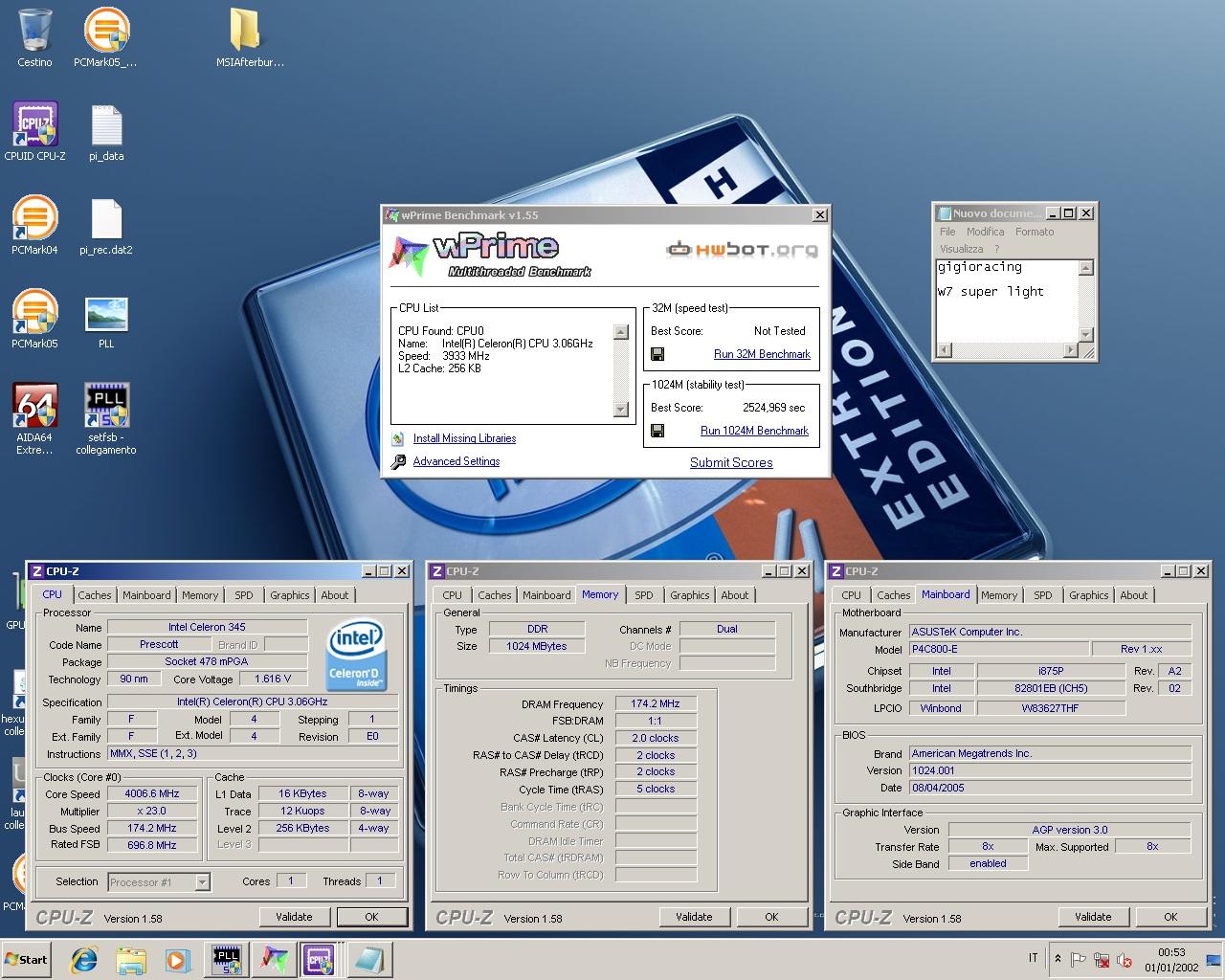
Task: Click Validate in the middle CPU-Z window
Action: point(694,917)
